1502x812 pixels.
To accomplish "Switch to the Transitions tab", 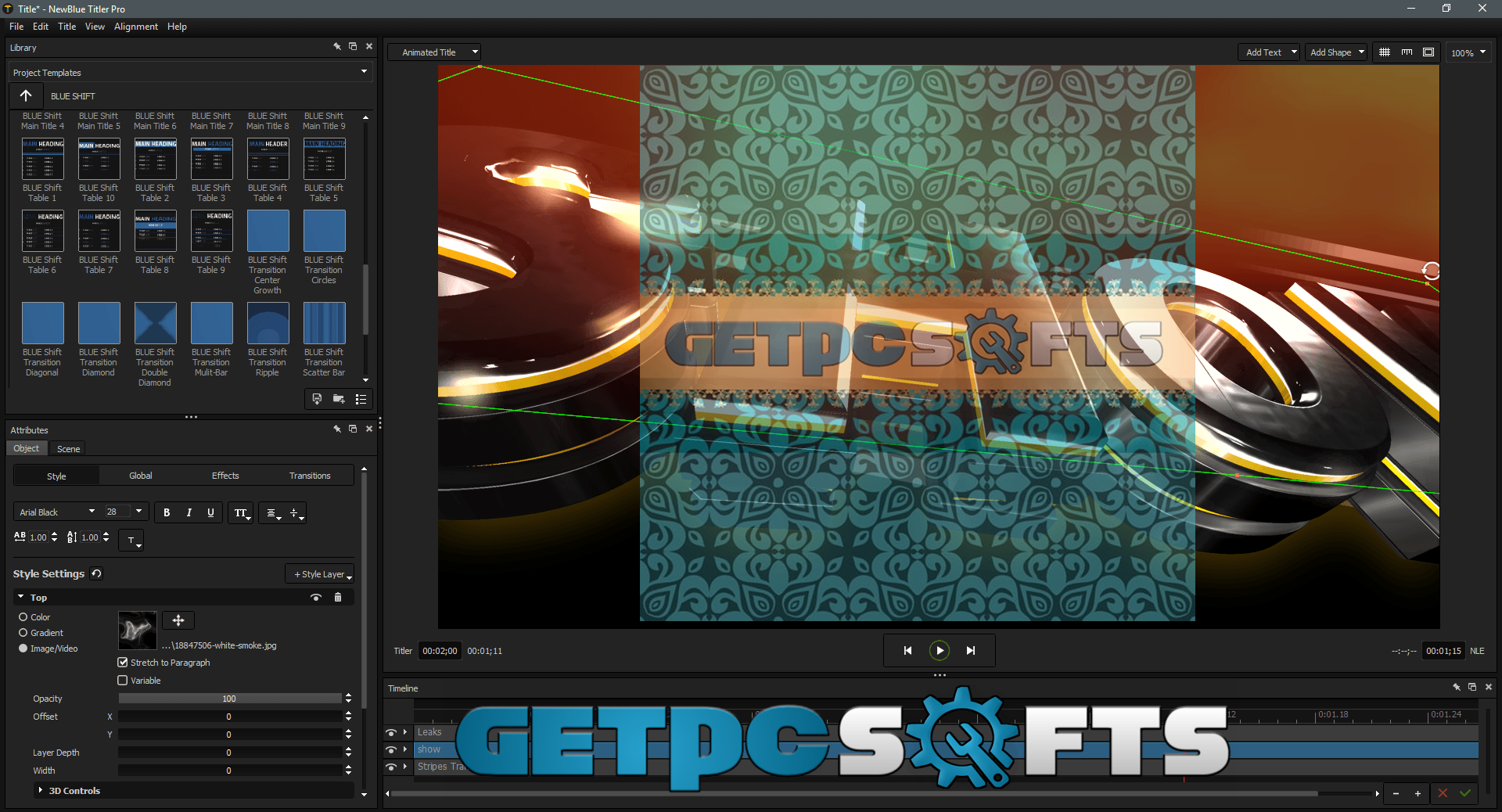I will (310, 476).
